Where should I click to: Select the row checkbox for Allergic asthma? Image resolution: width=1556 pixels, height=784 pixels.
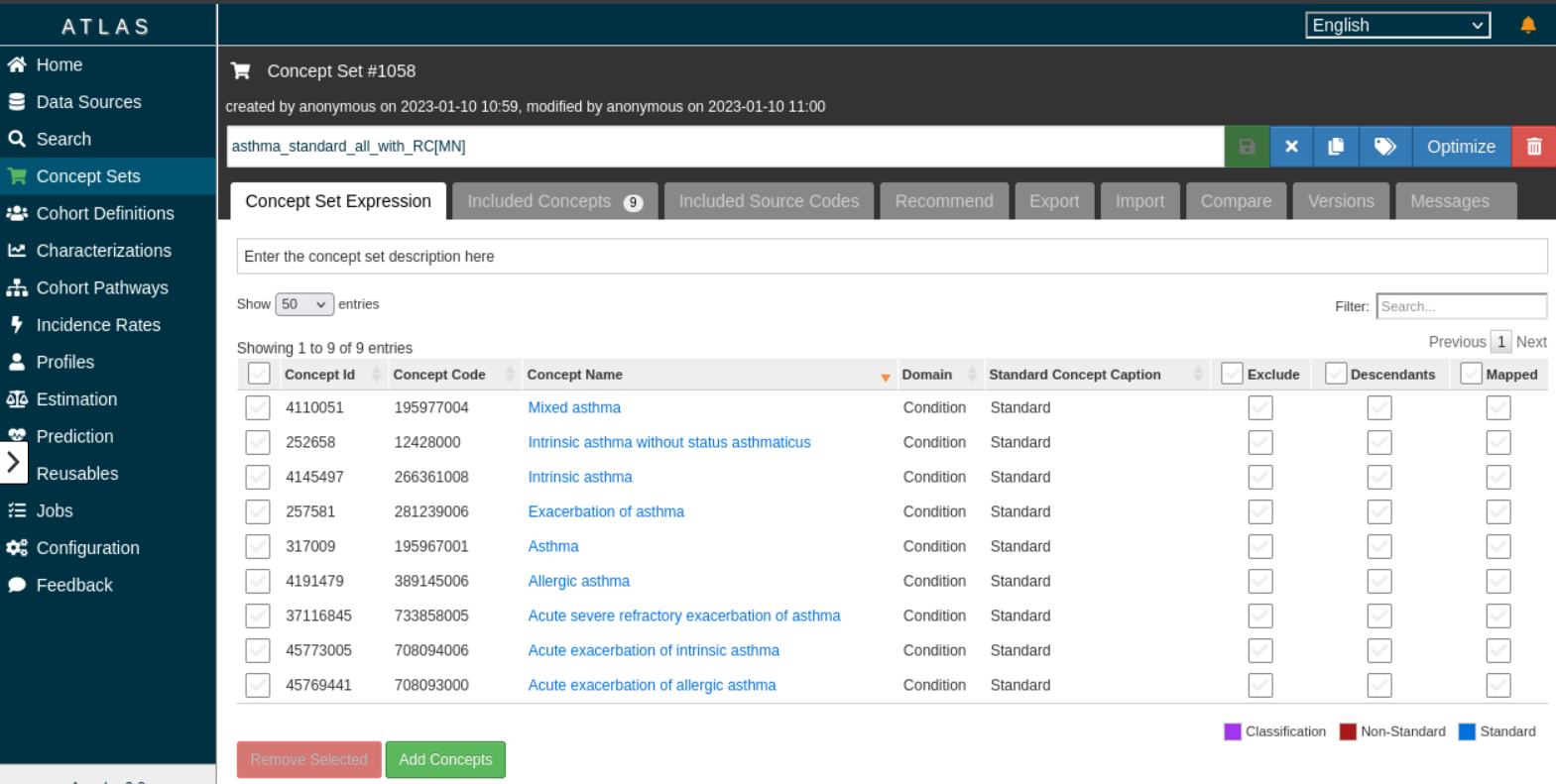(x=258, y=581)
